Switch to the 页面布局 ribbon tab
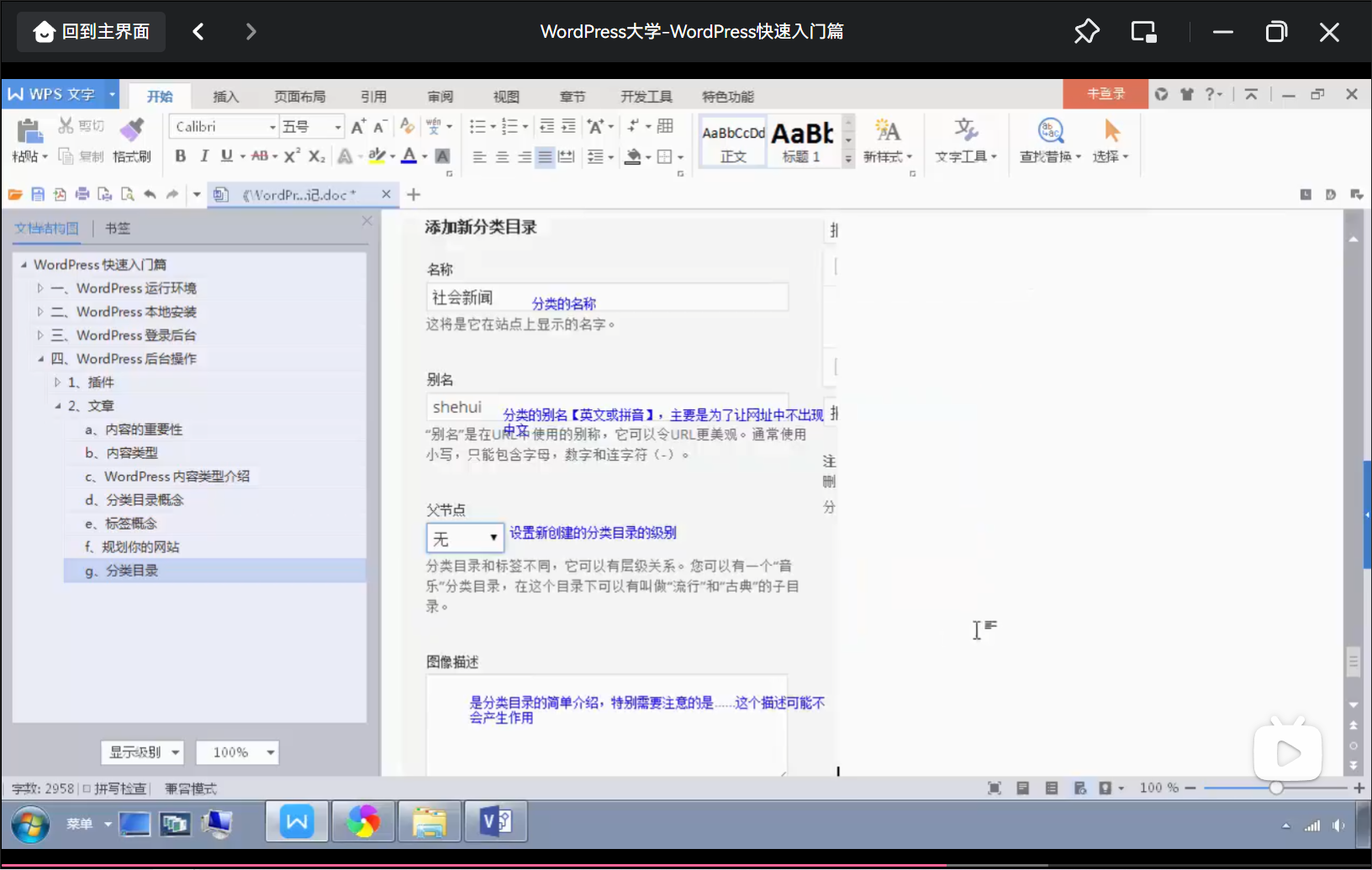 coord(299,97)
